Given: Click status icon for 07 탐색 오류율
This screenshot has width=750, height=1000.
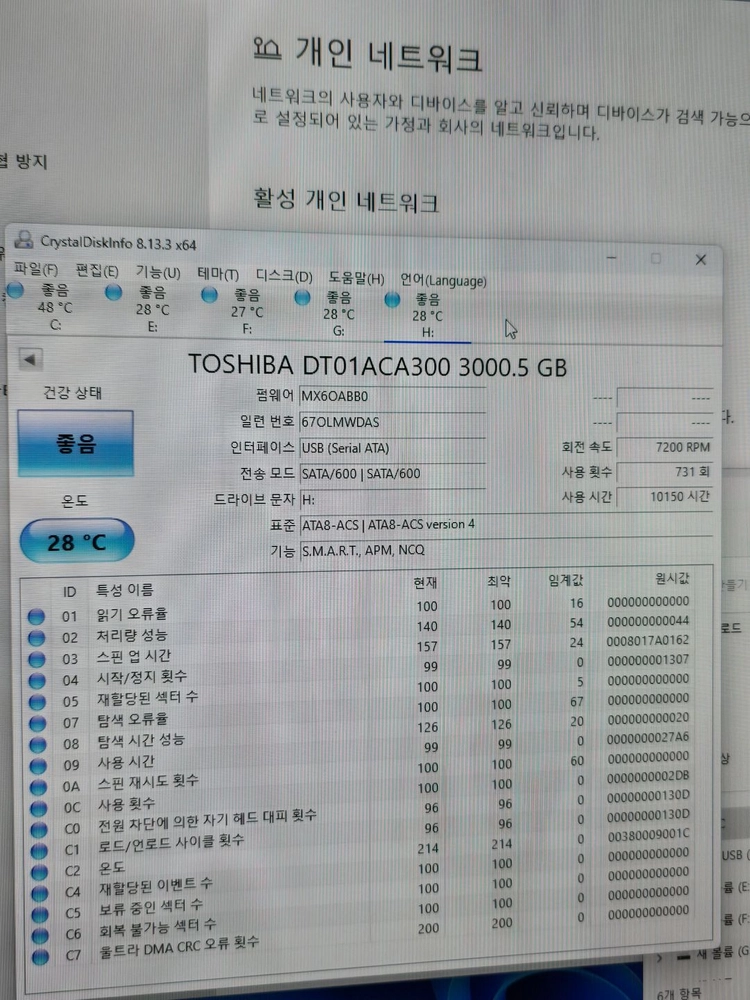Looking at the screenshot, I should click(38, 723).
